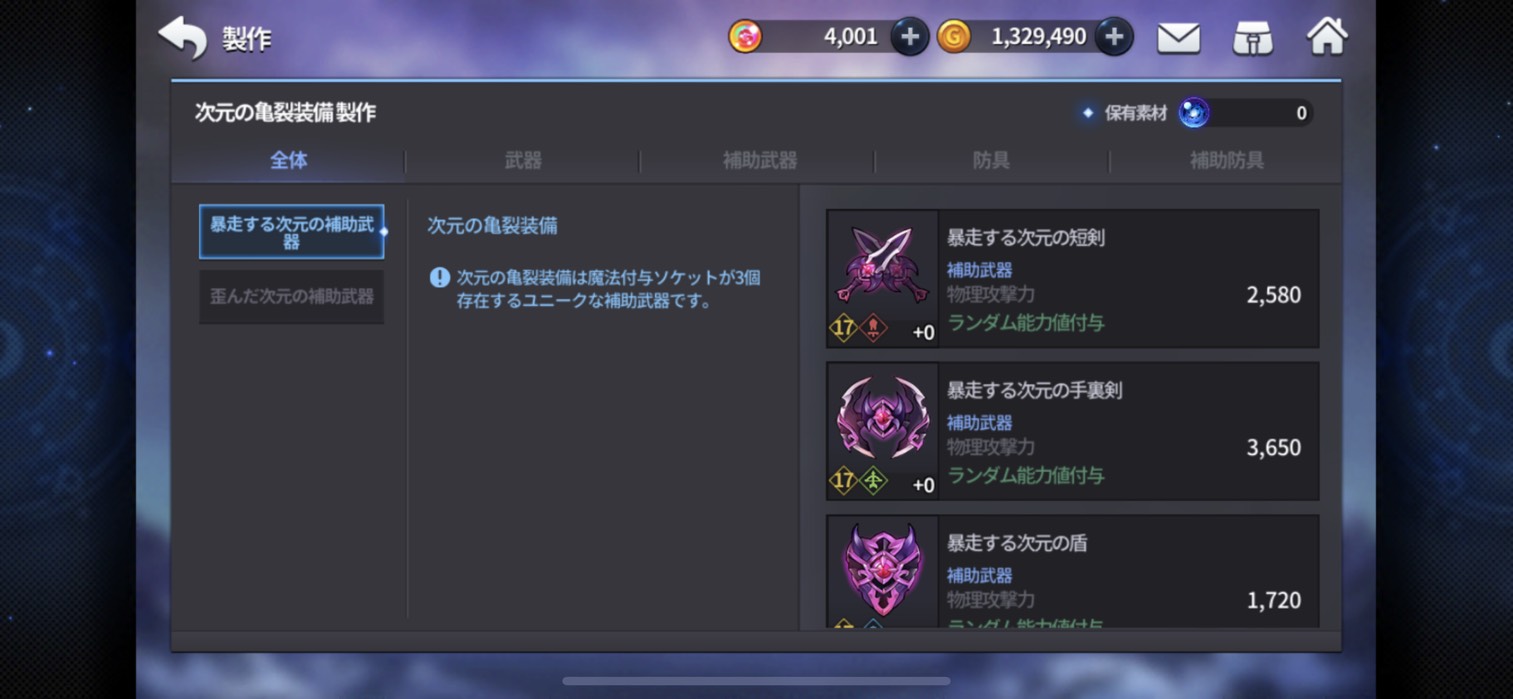Go to home via house icon
This screenshot has height=699, width=1513.
1327,37
